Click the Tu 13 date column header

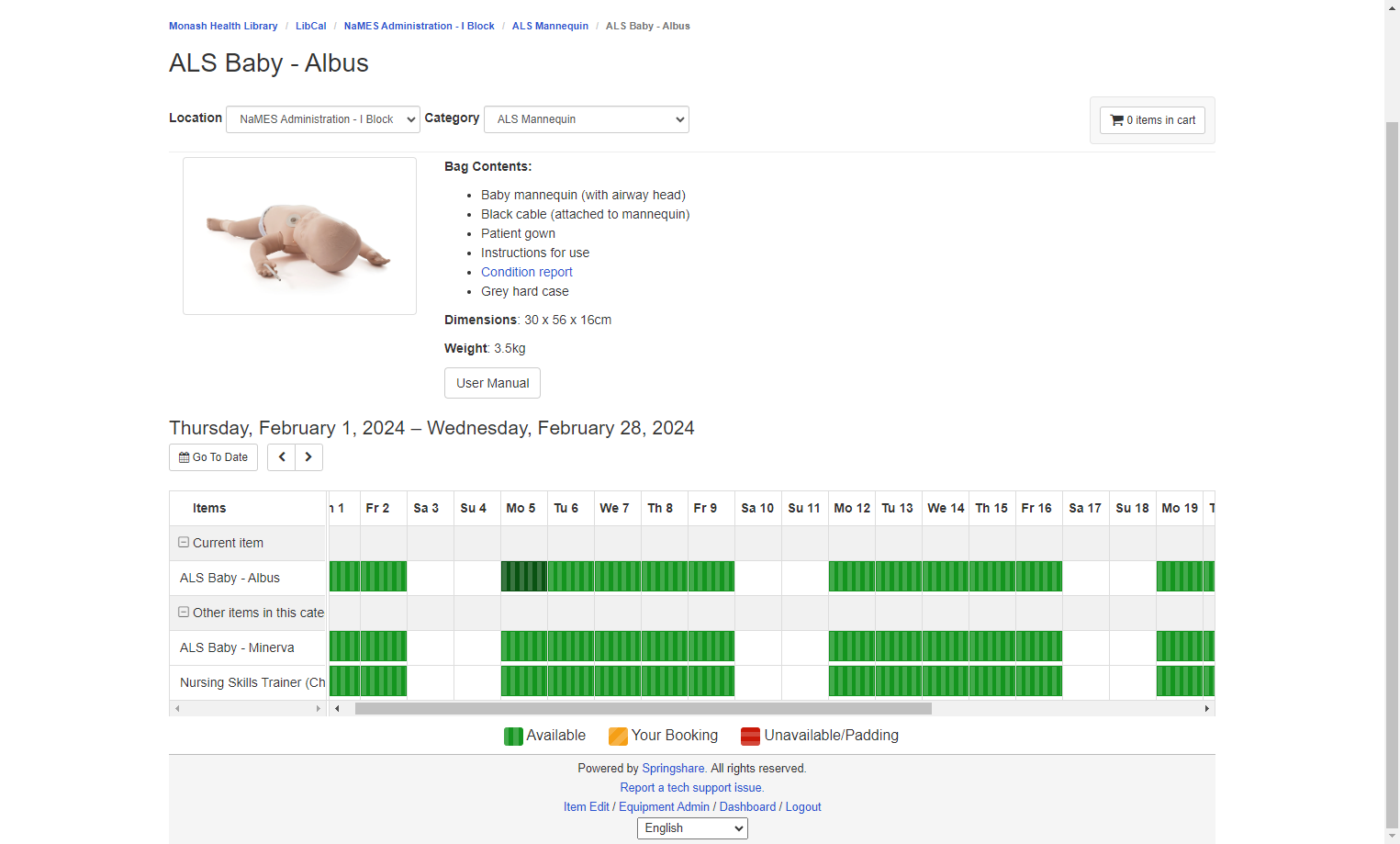pyautogui.click(x=897, y=508)
